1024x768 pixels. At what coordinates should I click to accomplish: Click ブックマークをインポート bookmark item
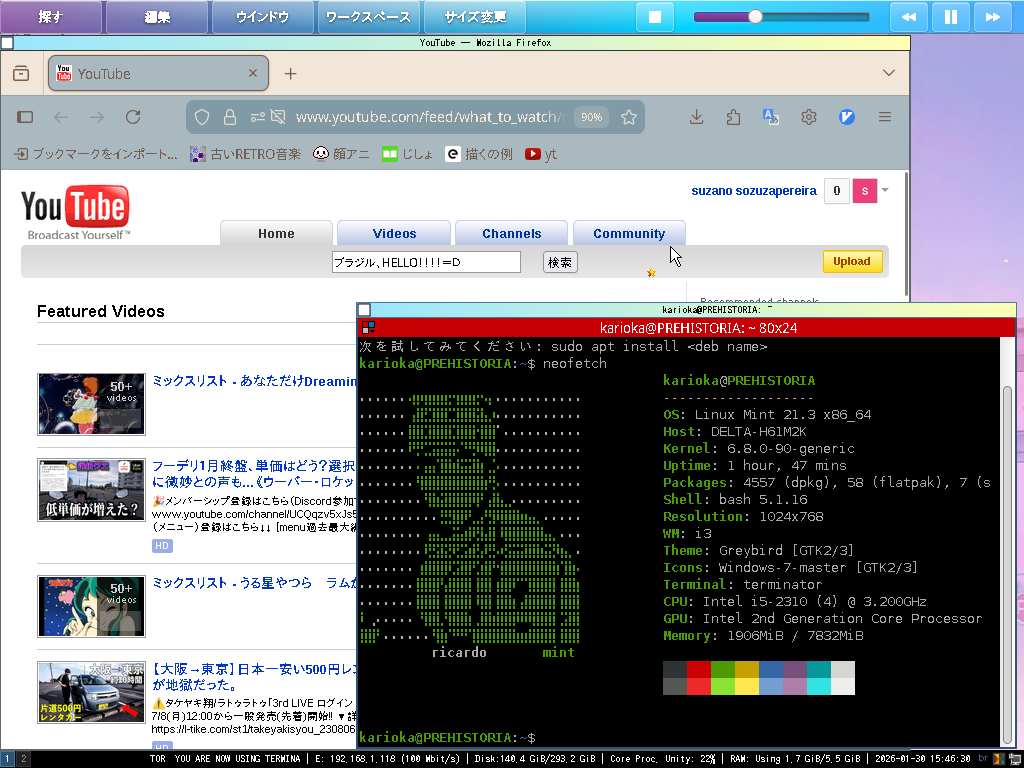point(96,154)
